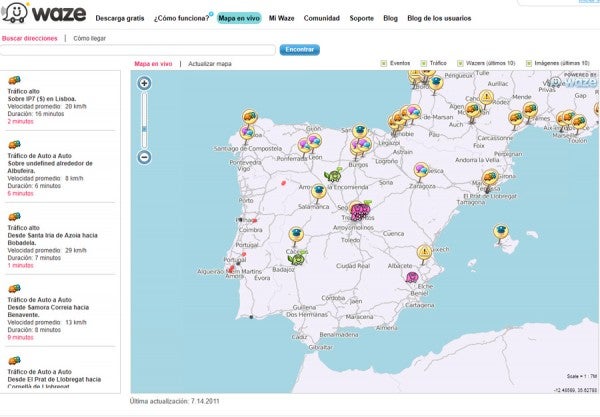Select the police marker on Mallorca island
This screenshot has width=600, height=417.
[x=501, y=232]
